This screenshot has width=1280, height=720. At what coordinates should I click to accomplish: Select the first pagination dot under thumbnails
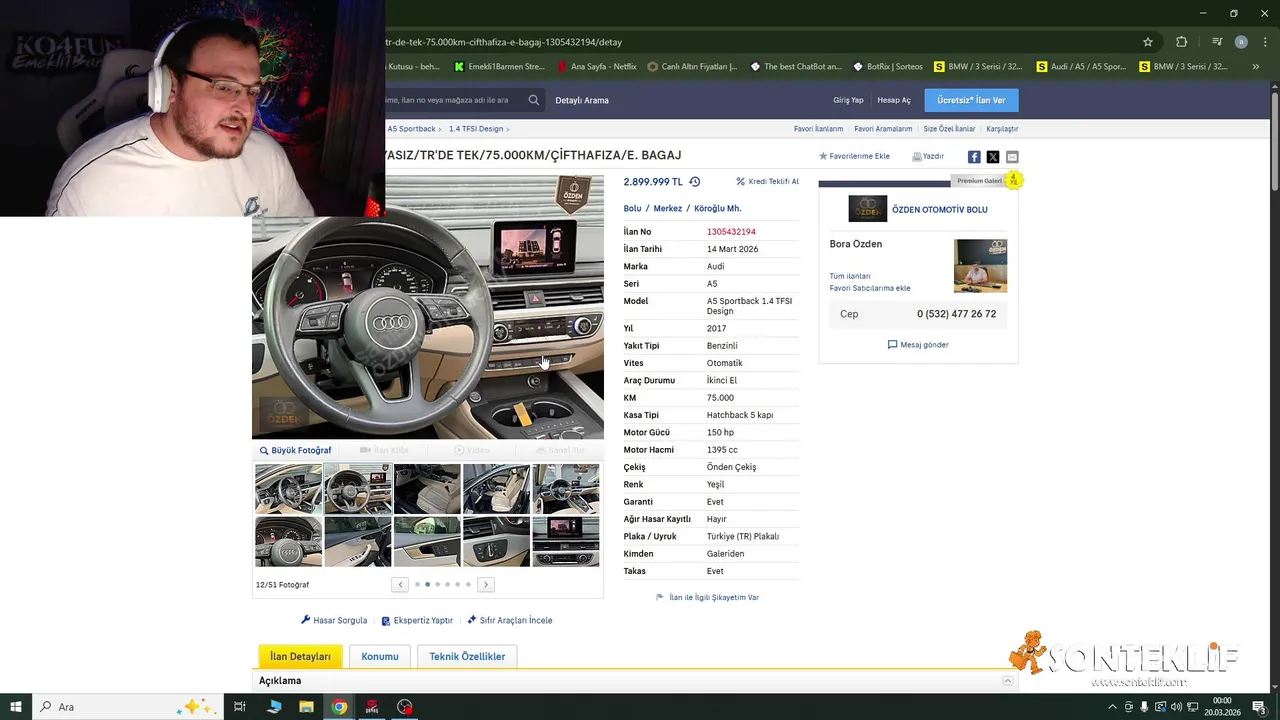pos(417,584)
